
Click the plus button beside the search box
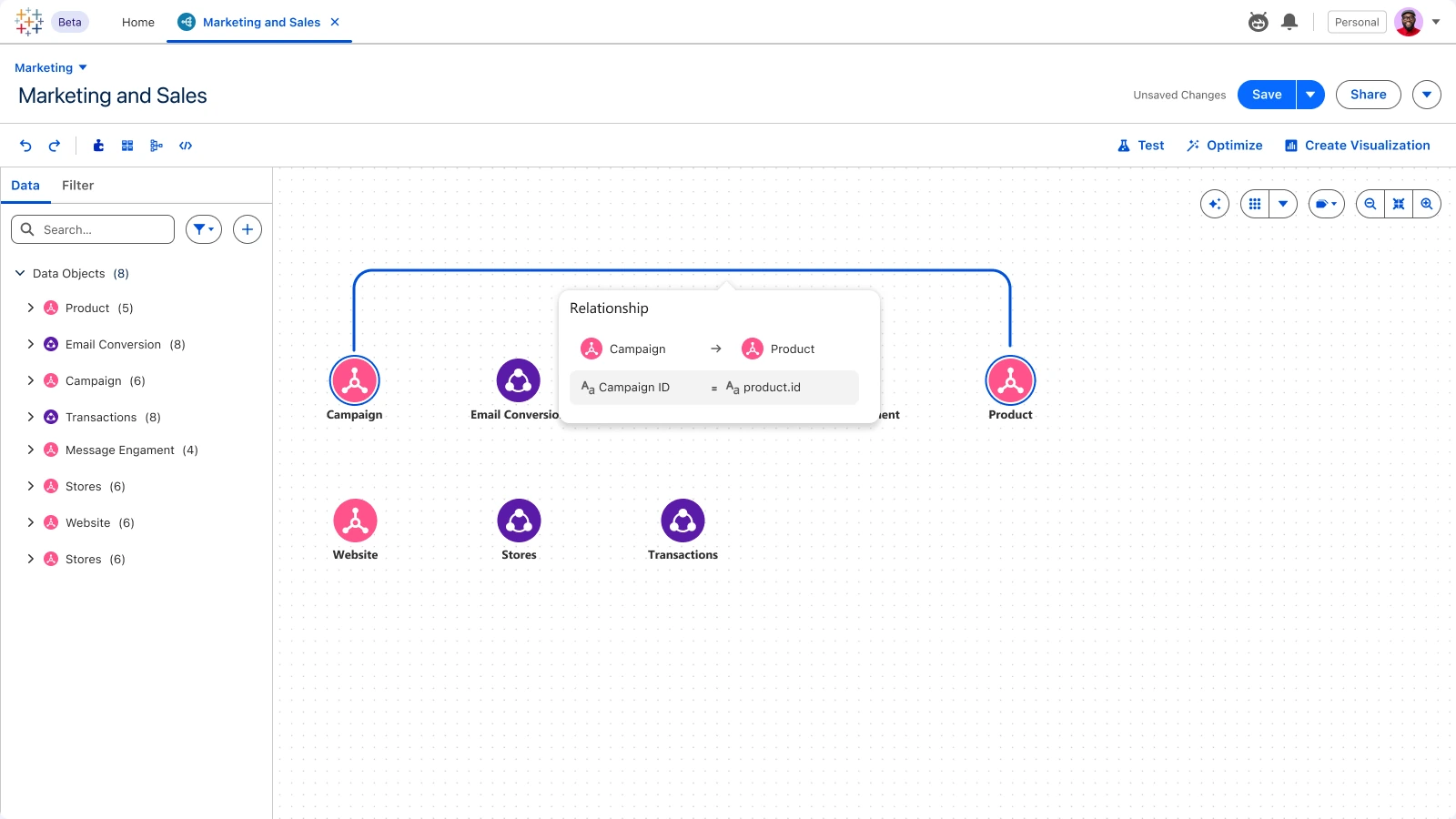pos(248,229)
